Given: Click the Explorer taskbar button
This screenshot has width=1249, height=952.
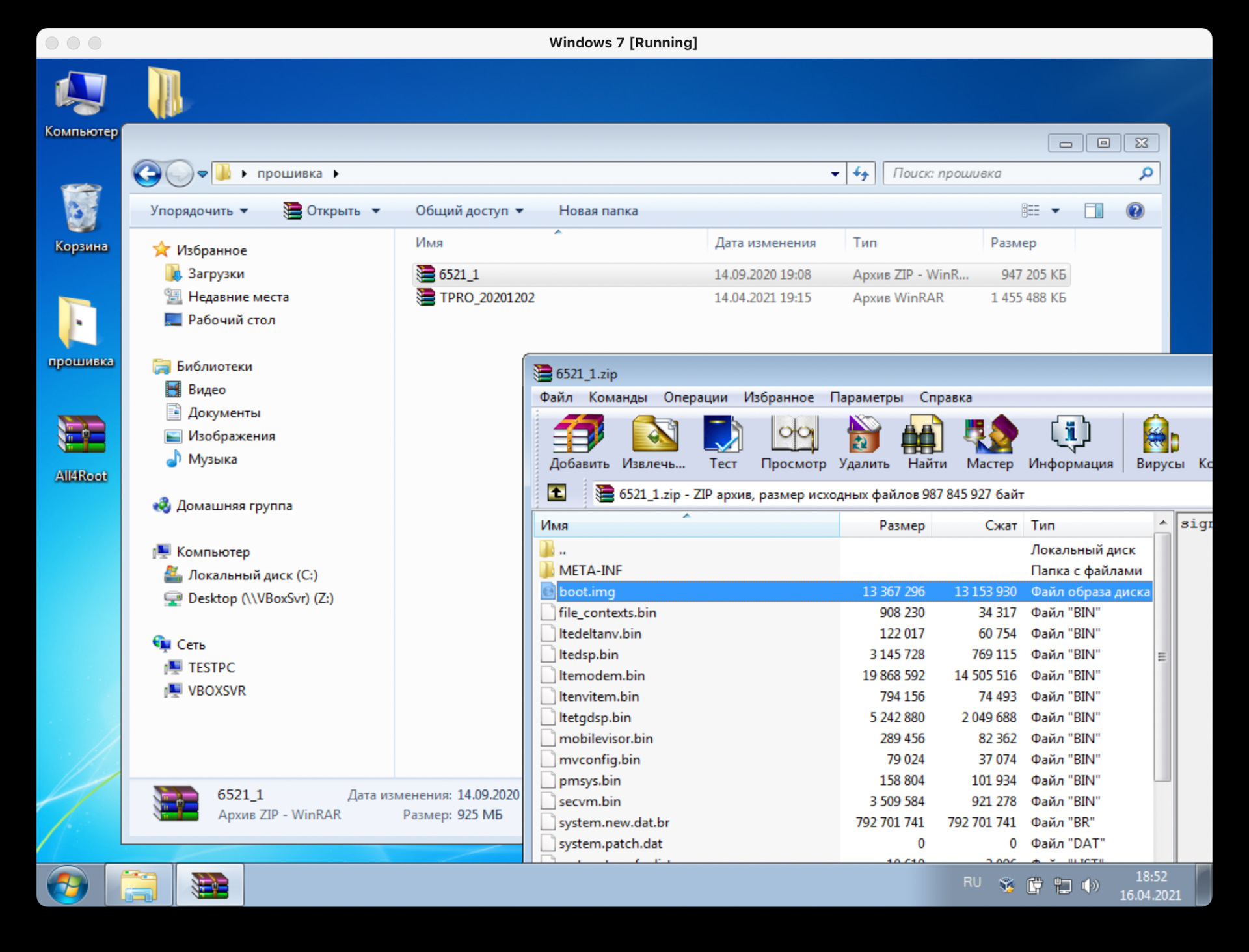Looking at the screenshot, I should click(139, 885).
